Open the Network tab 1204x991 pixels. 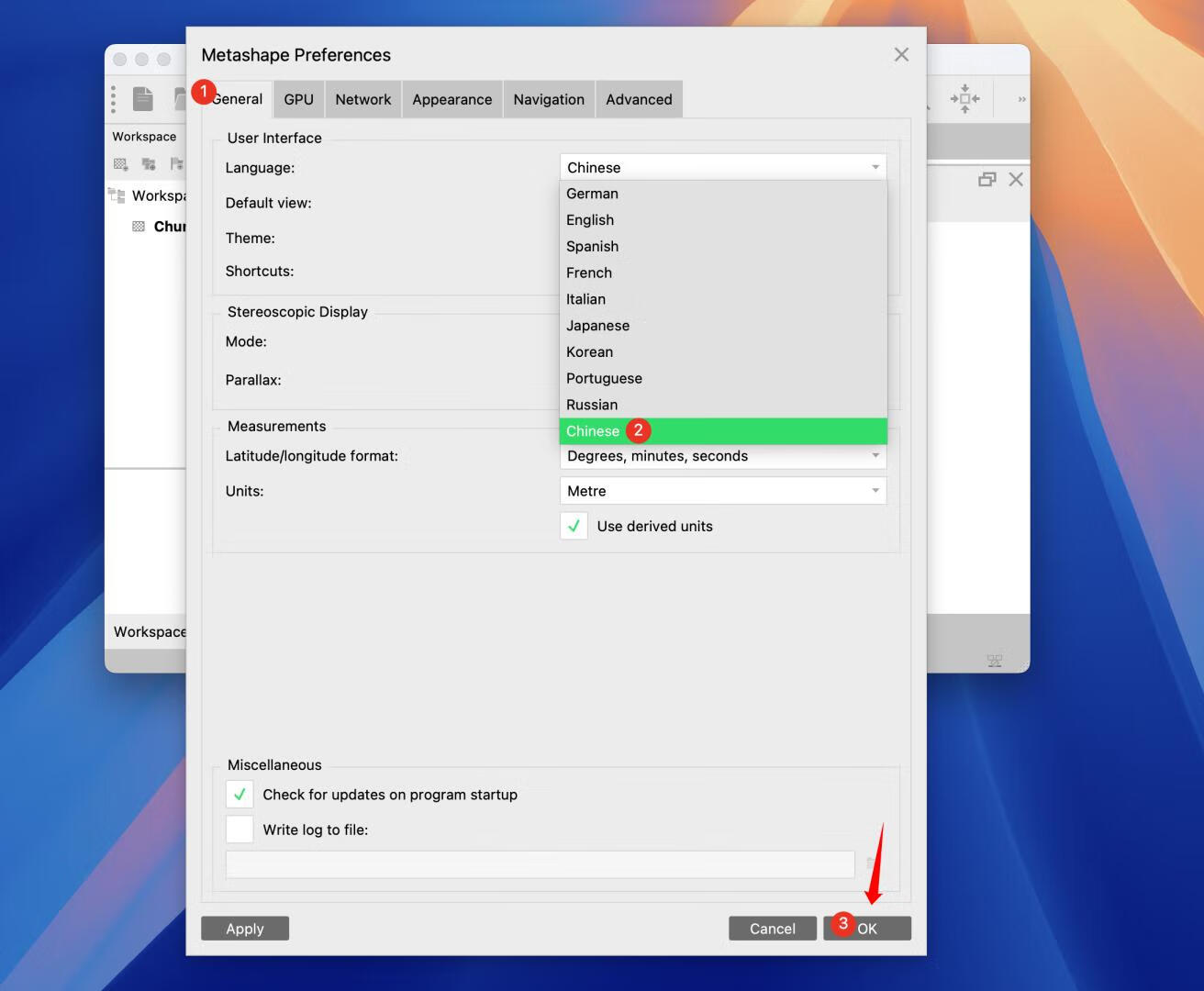362,99
